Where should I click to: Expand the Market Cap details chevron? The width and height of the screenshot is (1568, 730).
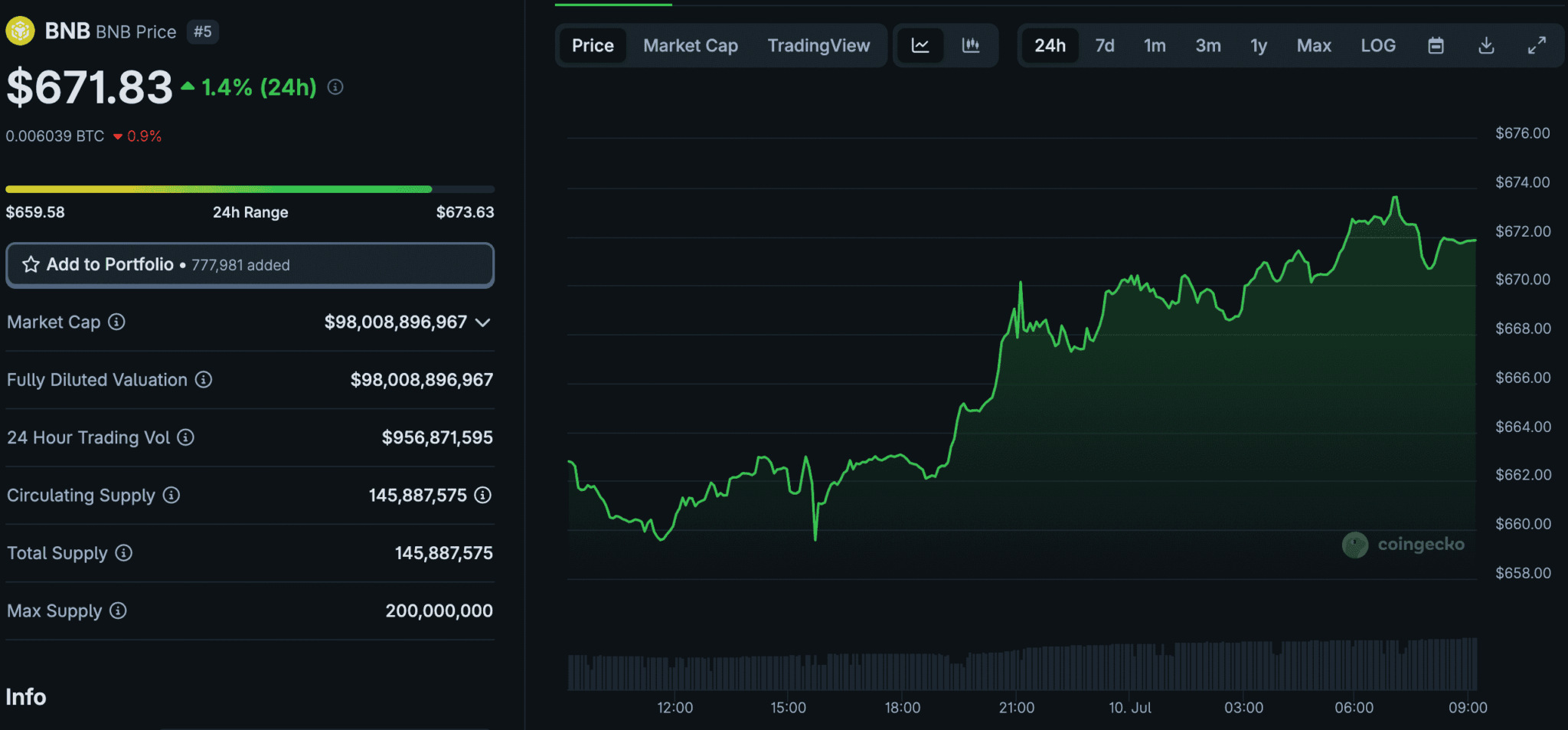pos(482,322)
